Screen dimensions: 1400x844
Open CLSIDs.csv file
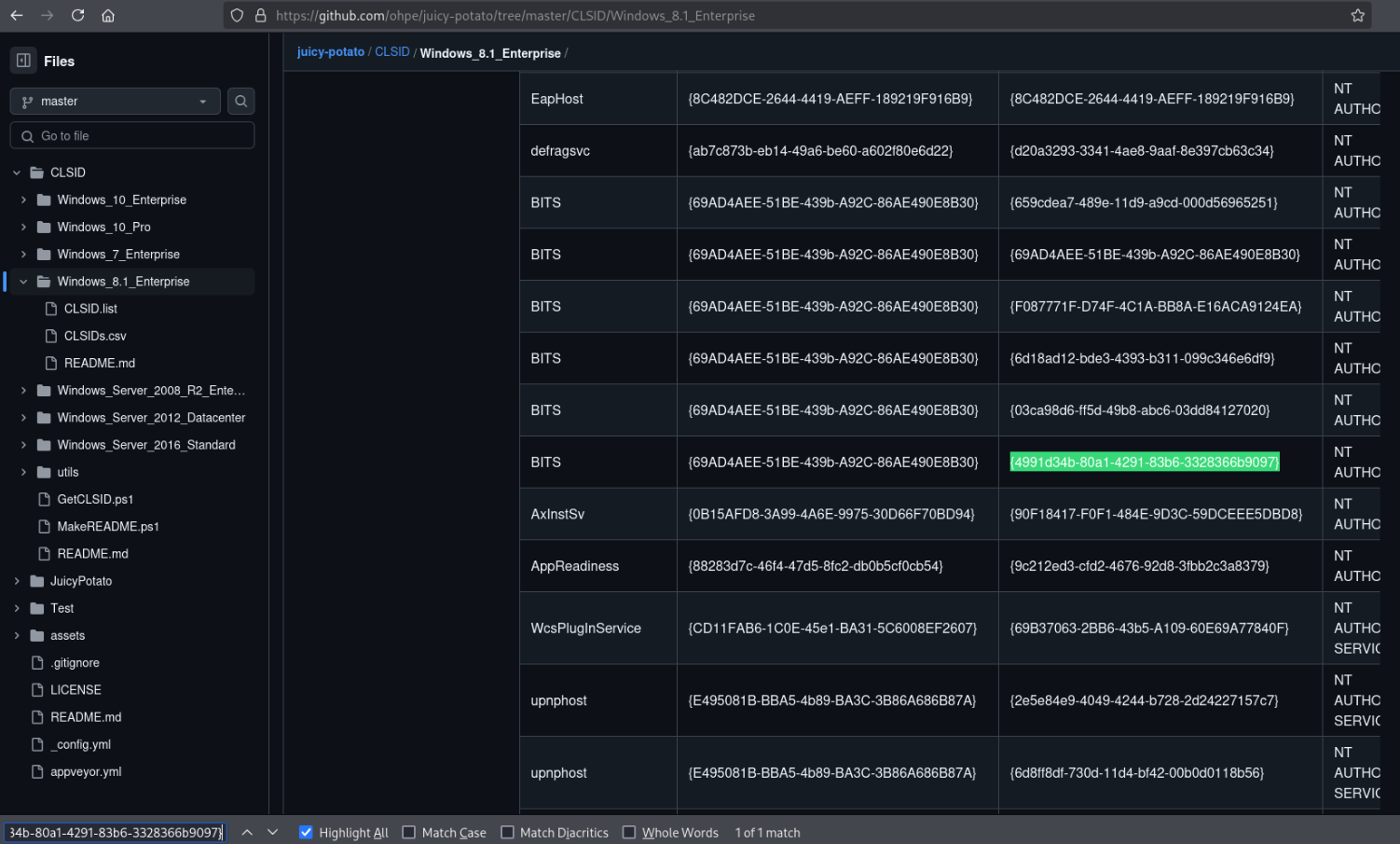coord(94,336)
